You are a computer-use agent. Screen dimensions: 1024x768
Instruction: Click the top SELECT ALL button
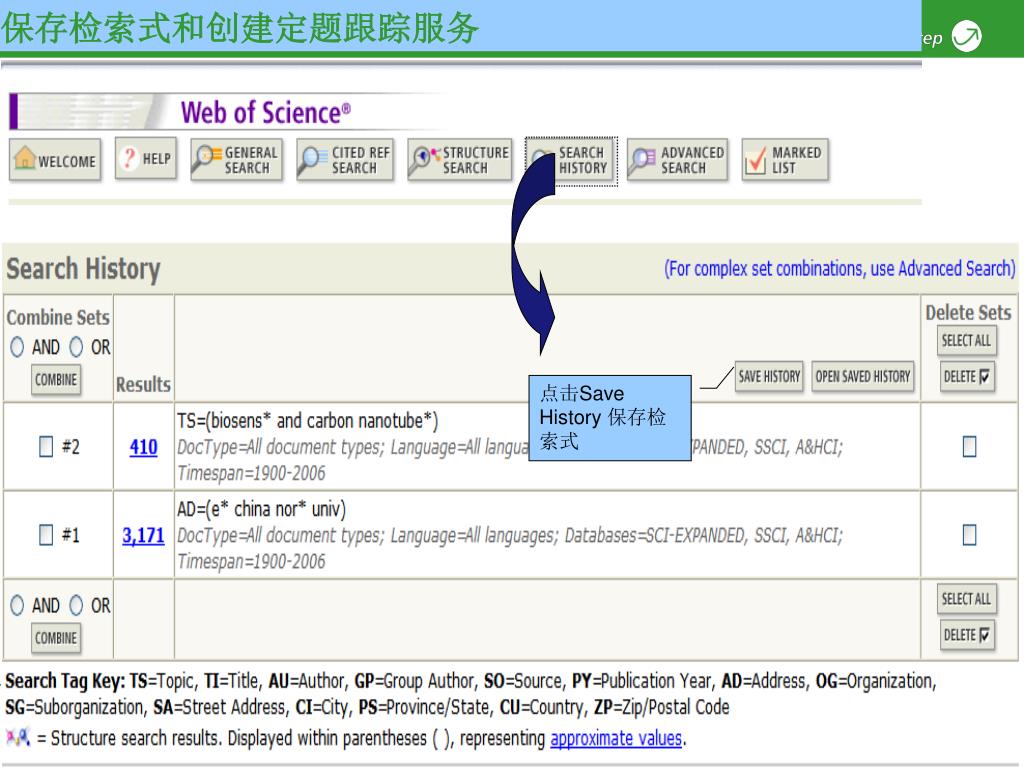tap(967, 340)
